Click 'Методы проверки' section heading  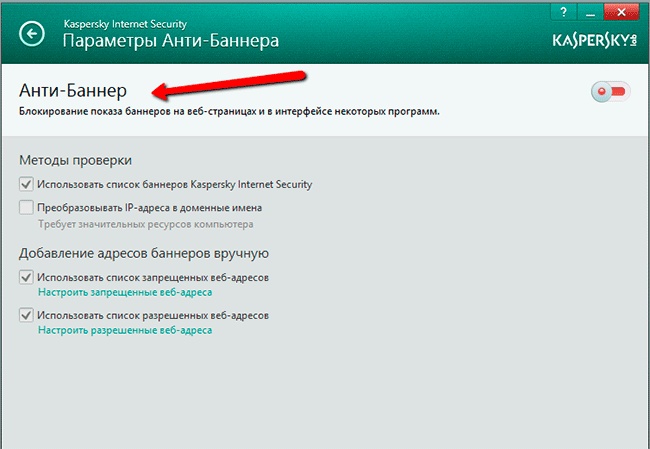pos(75,160)
